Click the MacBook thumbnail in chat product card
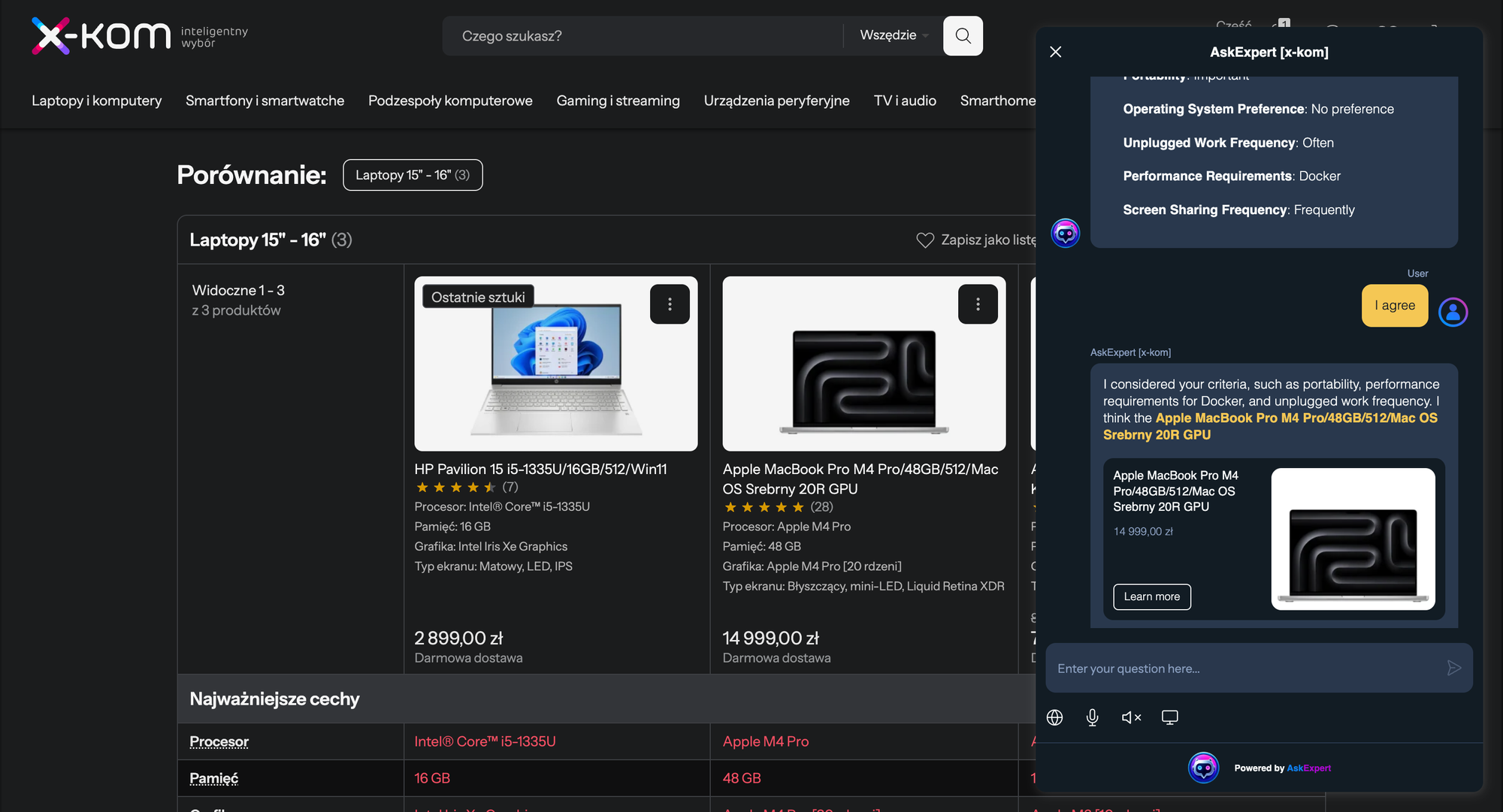This screenshot has width=1503, height=812. pos(1353,539)
